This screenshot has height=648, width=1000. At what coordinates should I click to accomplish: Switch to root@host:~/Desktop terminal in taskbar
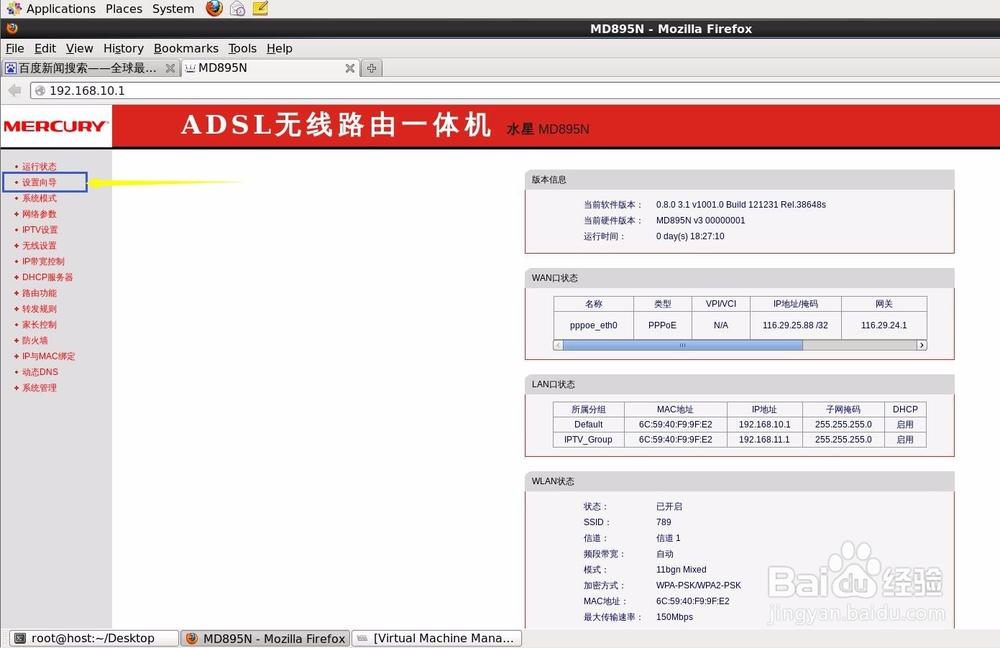(x=94, y=638)
